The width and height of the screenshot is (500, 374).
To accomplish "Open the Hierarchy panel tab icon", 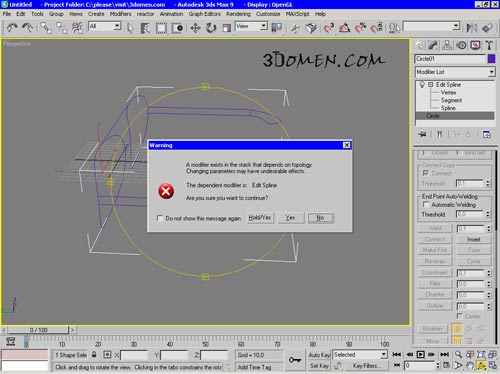I will [x=447, y=45].
